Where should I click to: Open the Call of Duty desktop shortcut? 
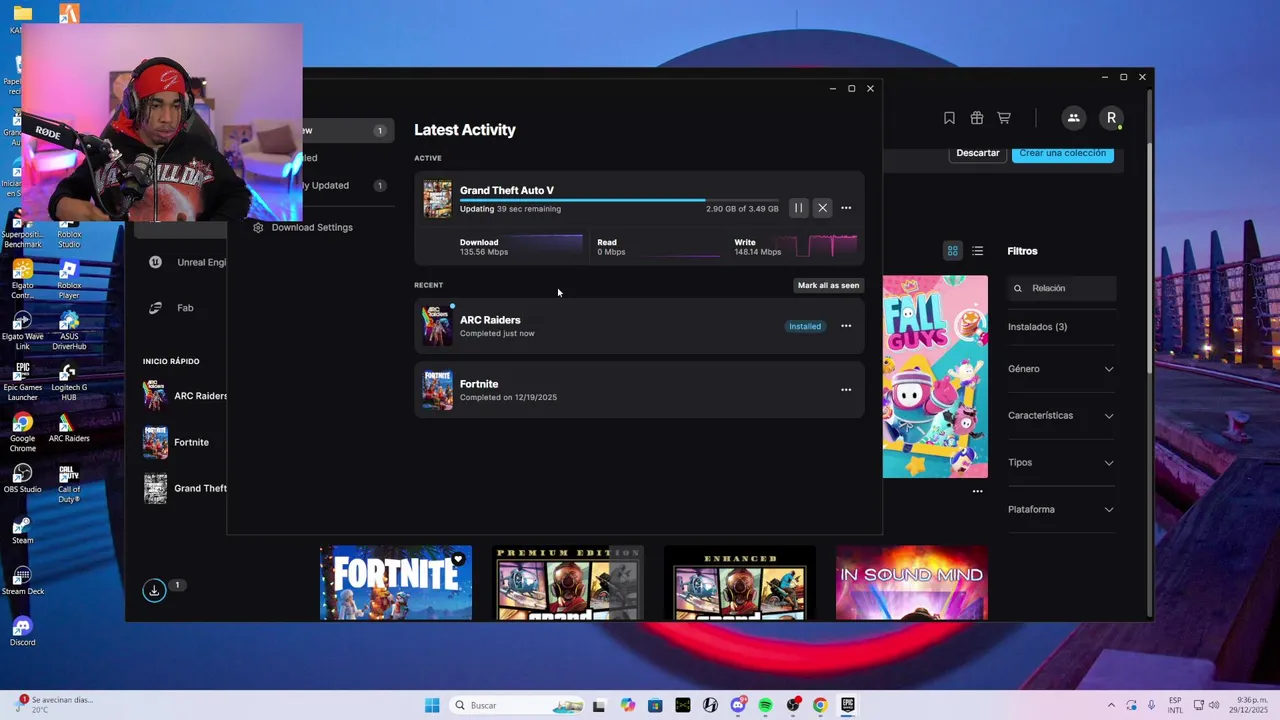69,483
